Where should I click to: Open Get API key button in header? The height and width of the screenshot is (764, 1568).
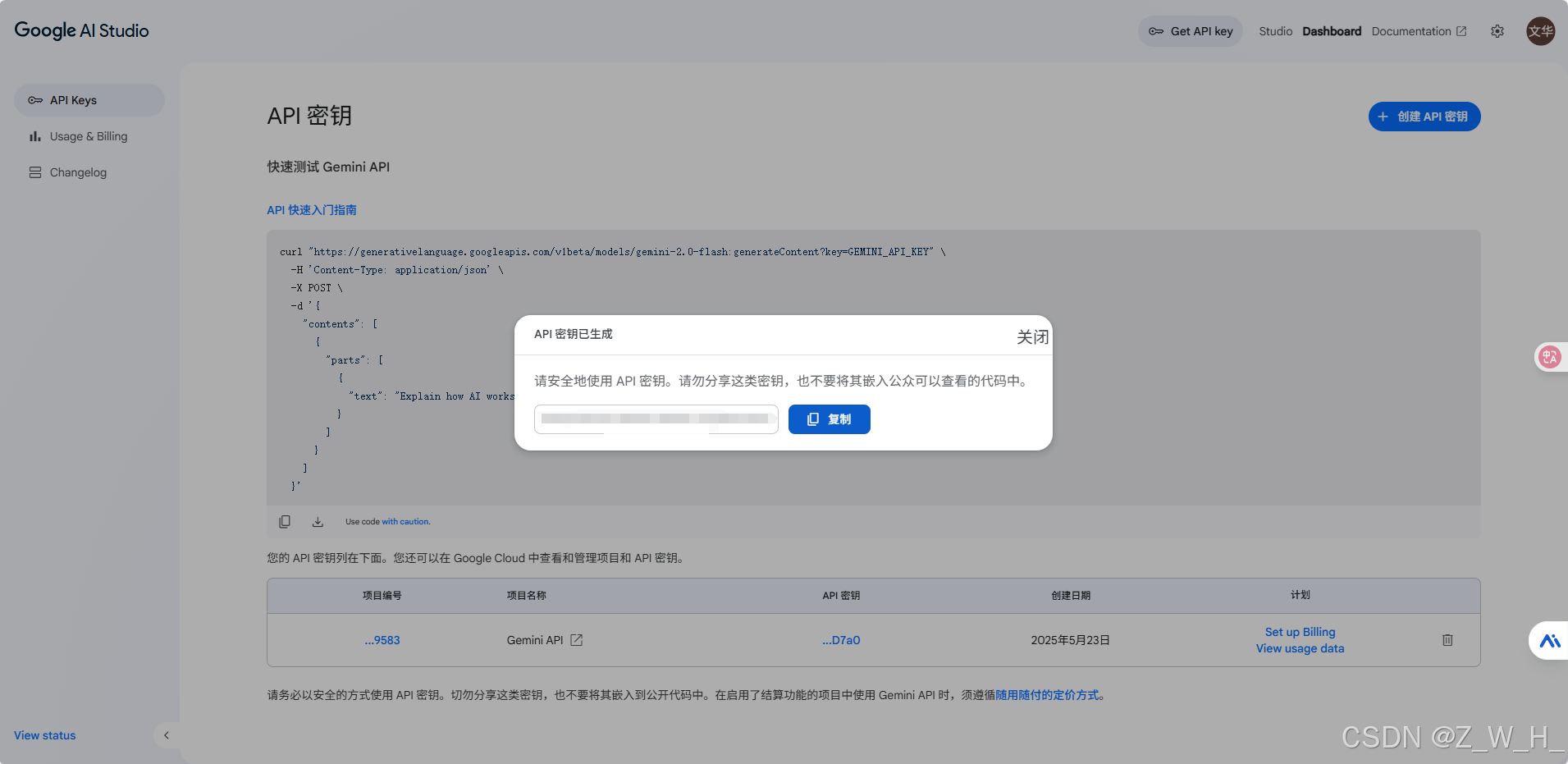[1191, 31]
